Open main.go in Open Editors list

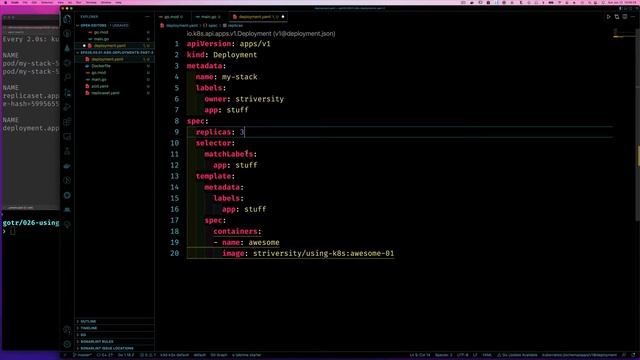pyautogui.click(x=115, y=39)
